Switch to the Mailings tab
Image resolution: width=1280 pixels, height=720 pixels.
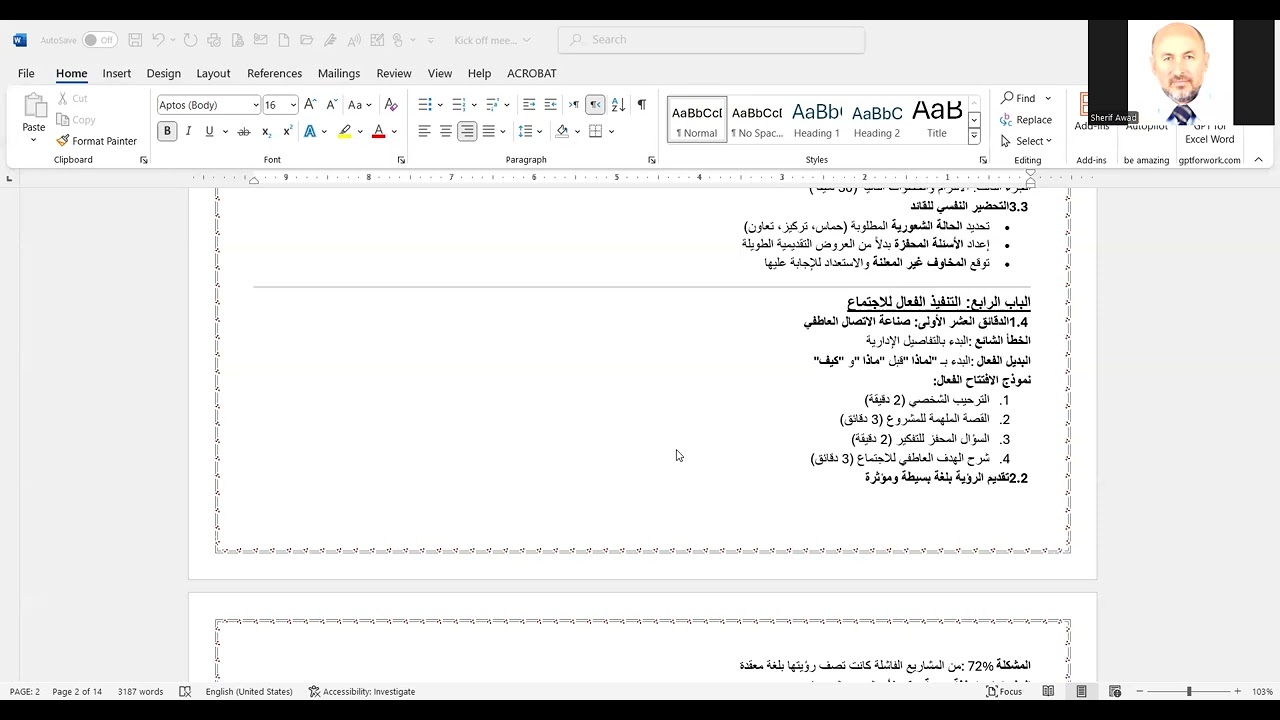[339, 73]
